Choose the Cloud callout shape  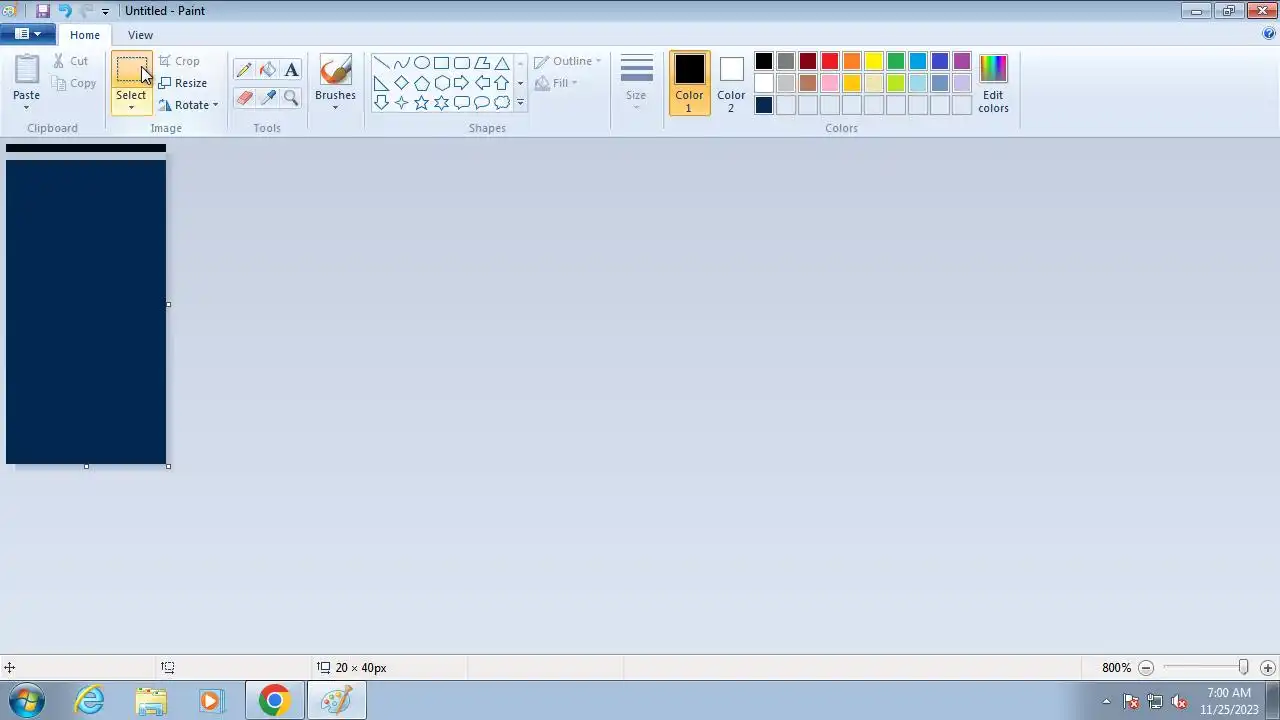pos(502,103)
